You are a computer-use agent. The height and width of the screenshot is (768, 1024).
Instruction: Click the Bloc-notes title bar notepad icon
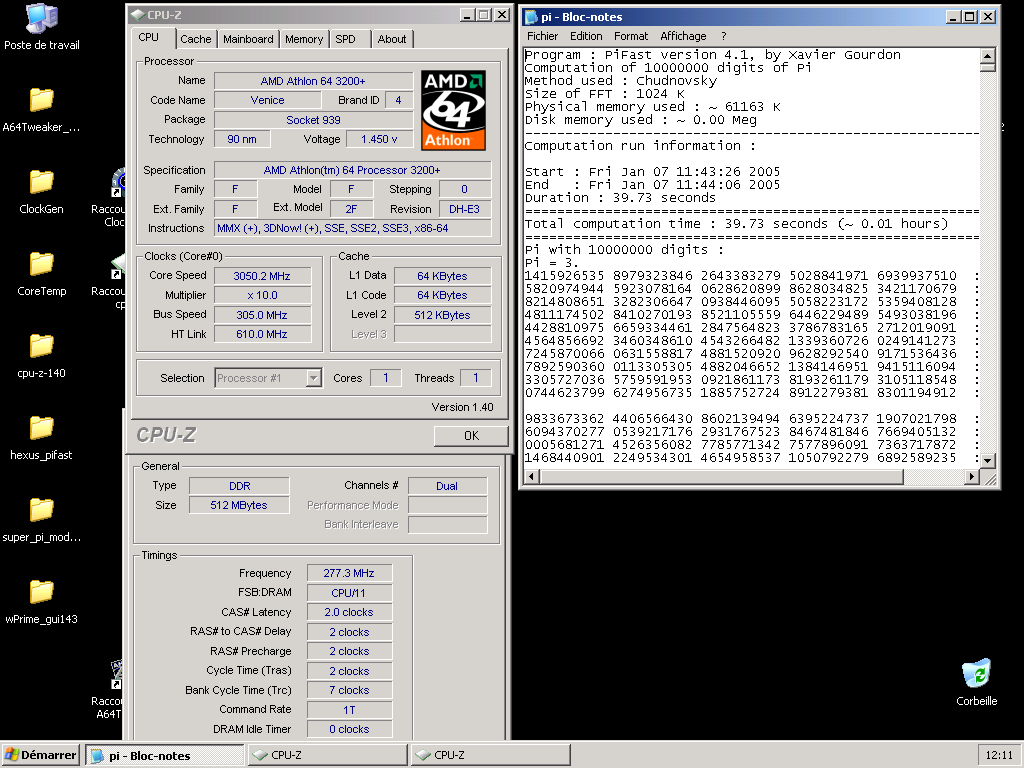531,17
